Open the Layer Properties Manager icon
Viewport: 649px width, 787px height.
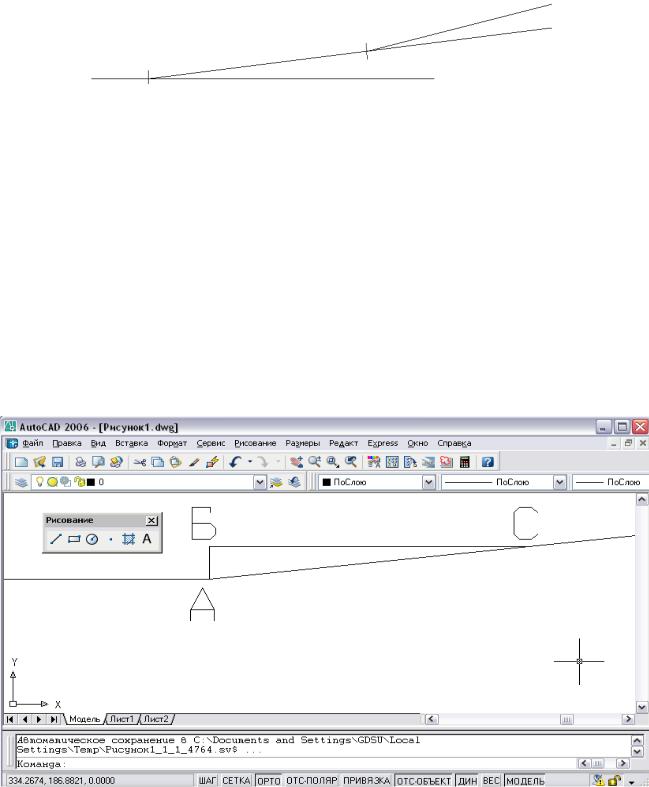coord(21,482)
